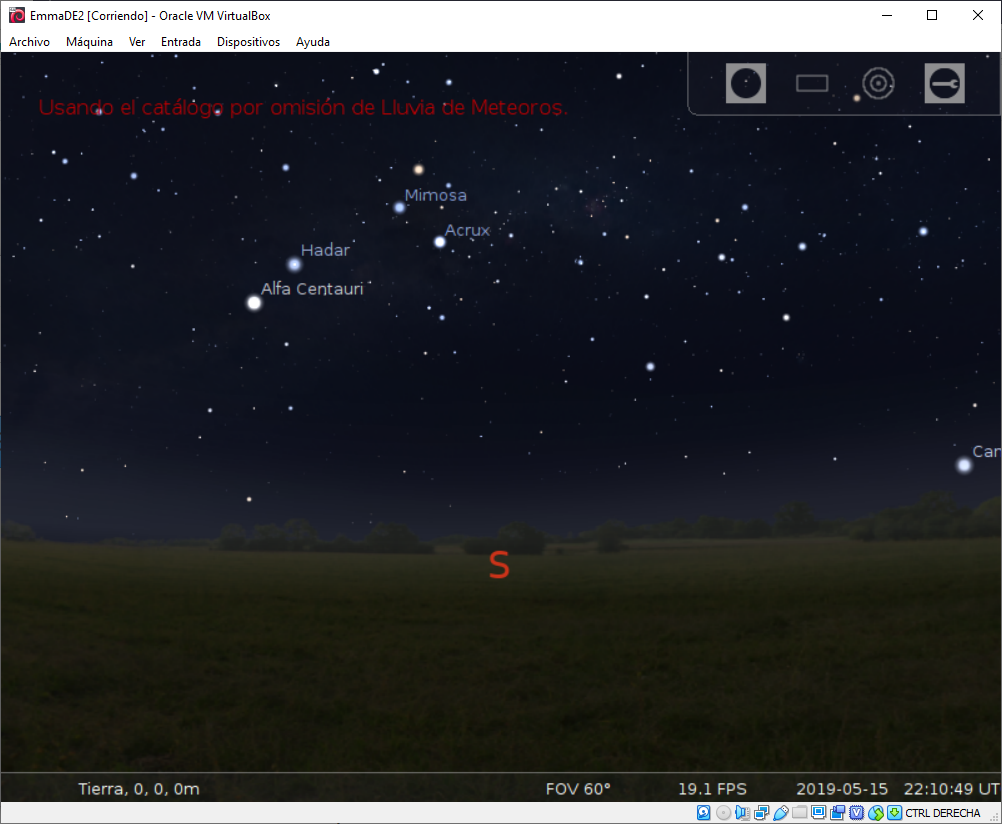Click the network adapters status icon
The height and width of the screenshot is (824, 1002).
761,813
